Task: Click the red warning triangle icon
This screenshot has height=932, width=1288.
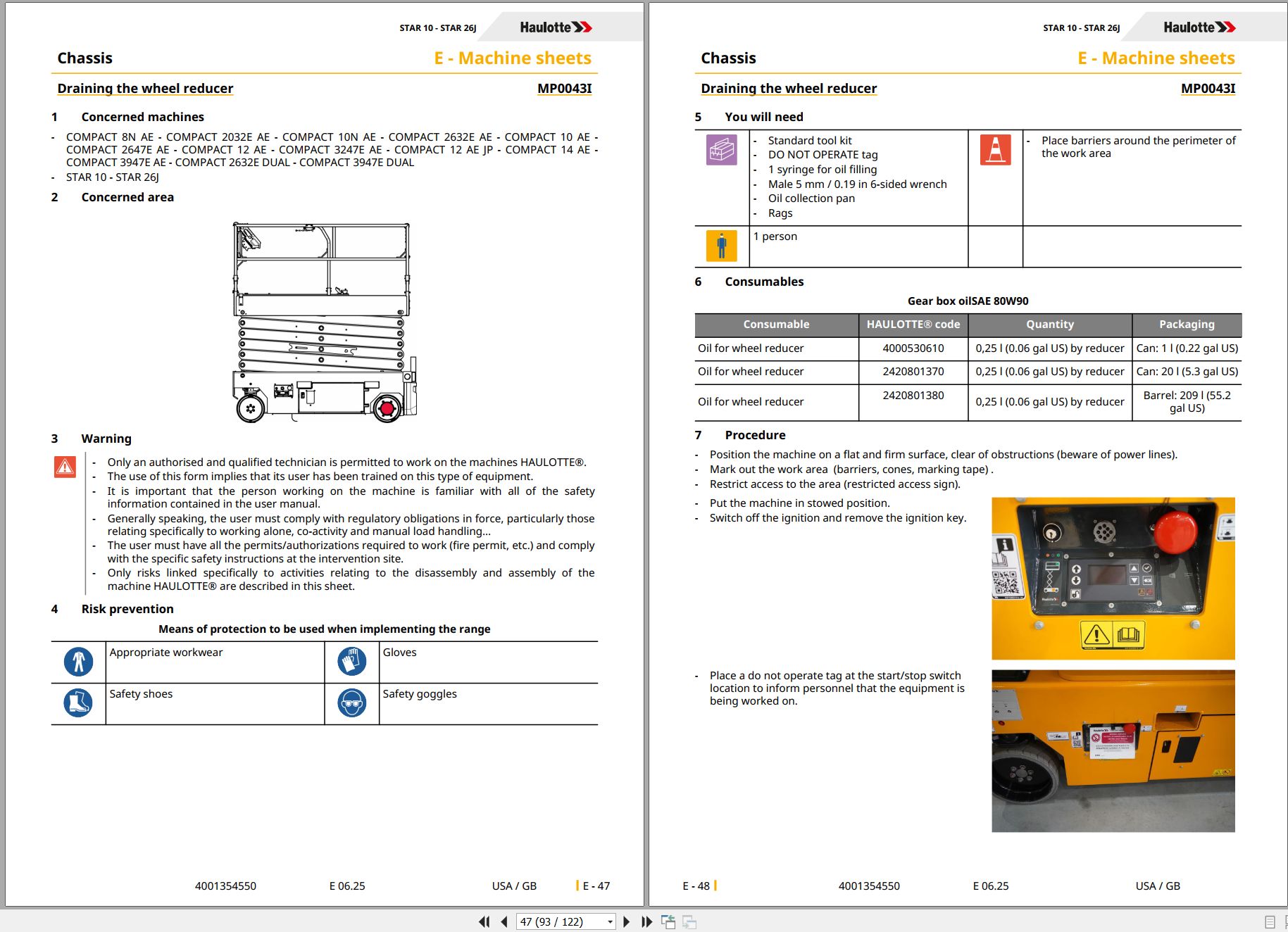Action: tap(65, 467)
